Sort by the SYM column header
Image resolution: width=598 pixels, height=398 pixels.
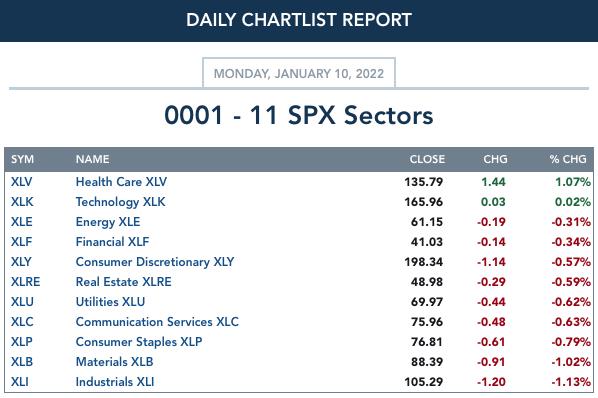tap(22, 159)
